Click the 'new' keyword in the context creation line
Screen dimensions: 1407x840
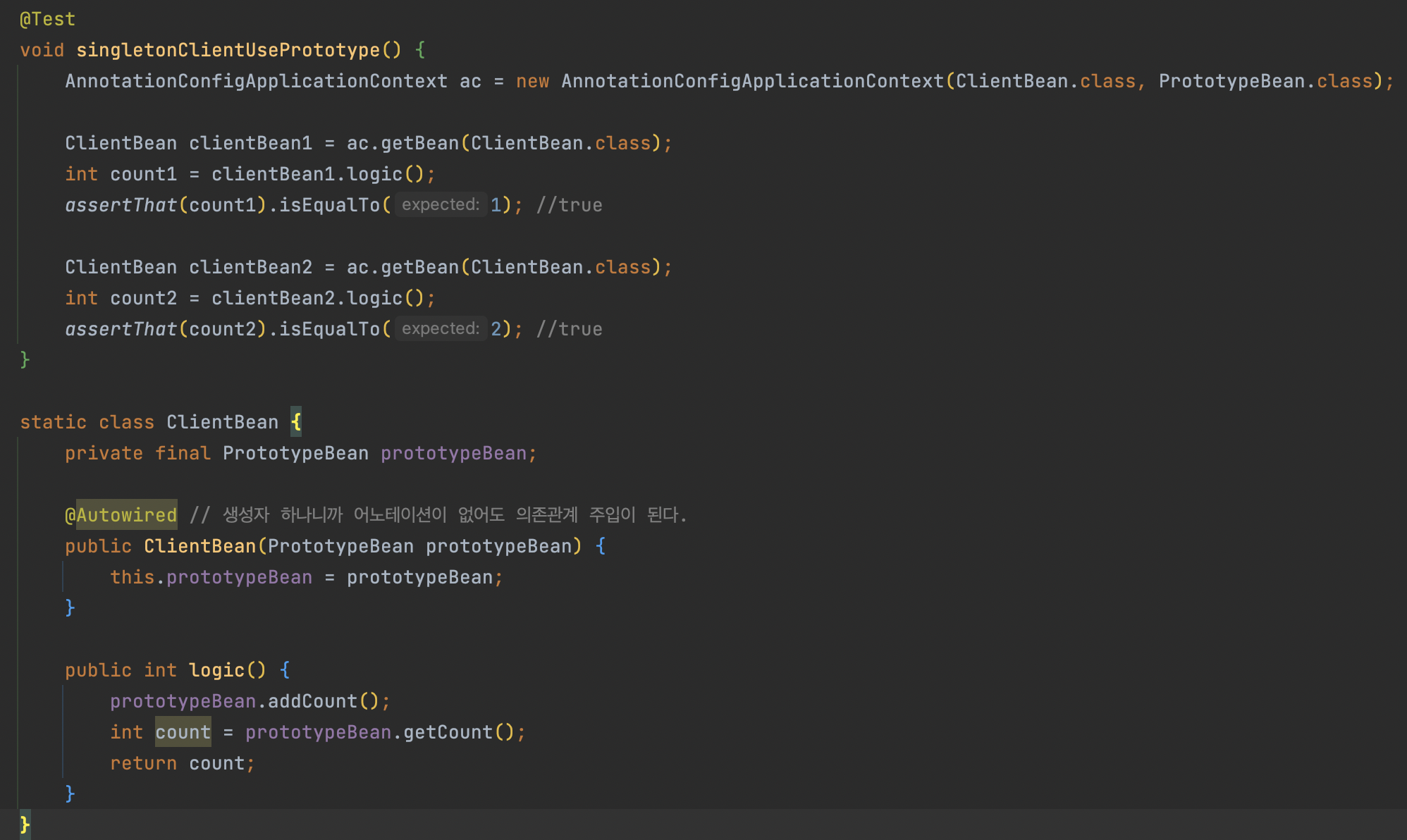(532, 81)
